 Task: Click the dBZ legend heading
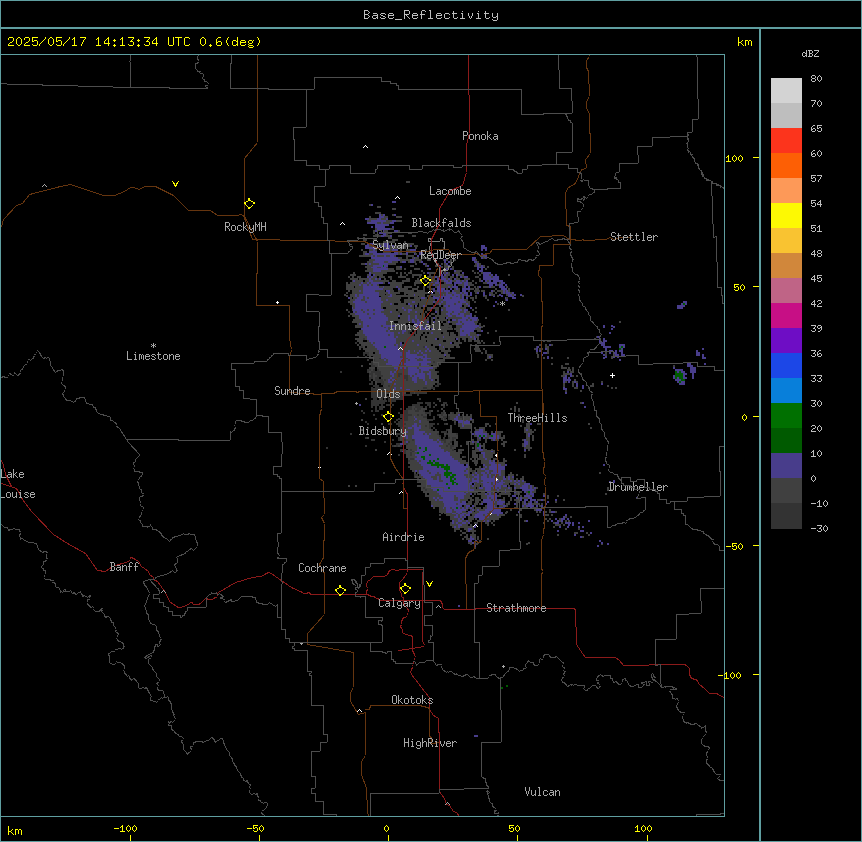point(810,53)
